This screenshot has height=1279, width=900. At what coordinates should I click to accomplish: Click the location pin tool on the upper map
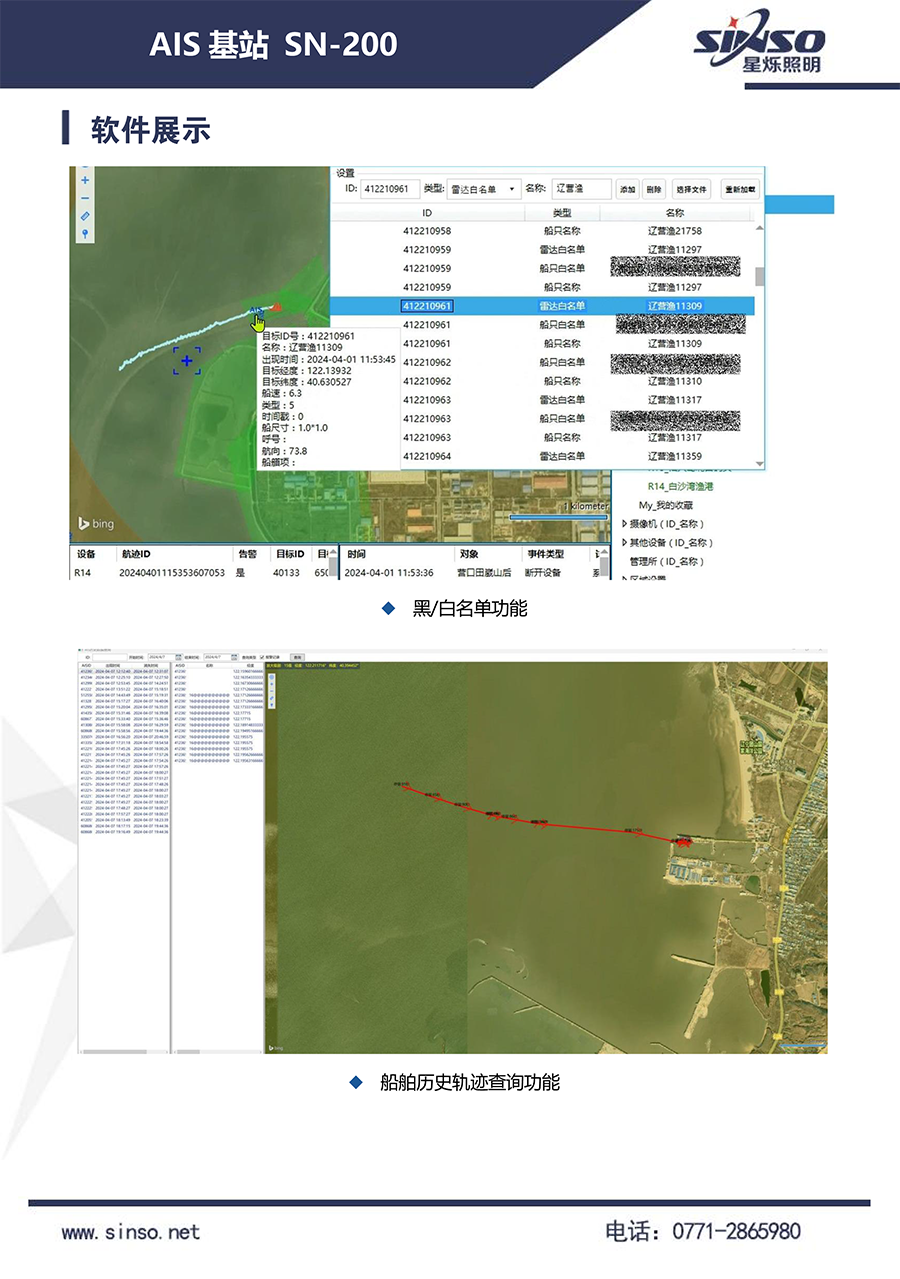pos(85,234)
